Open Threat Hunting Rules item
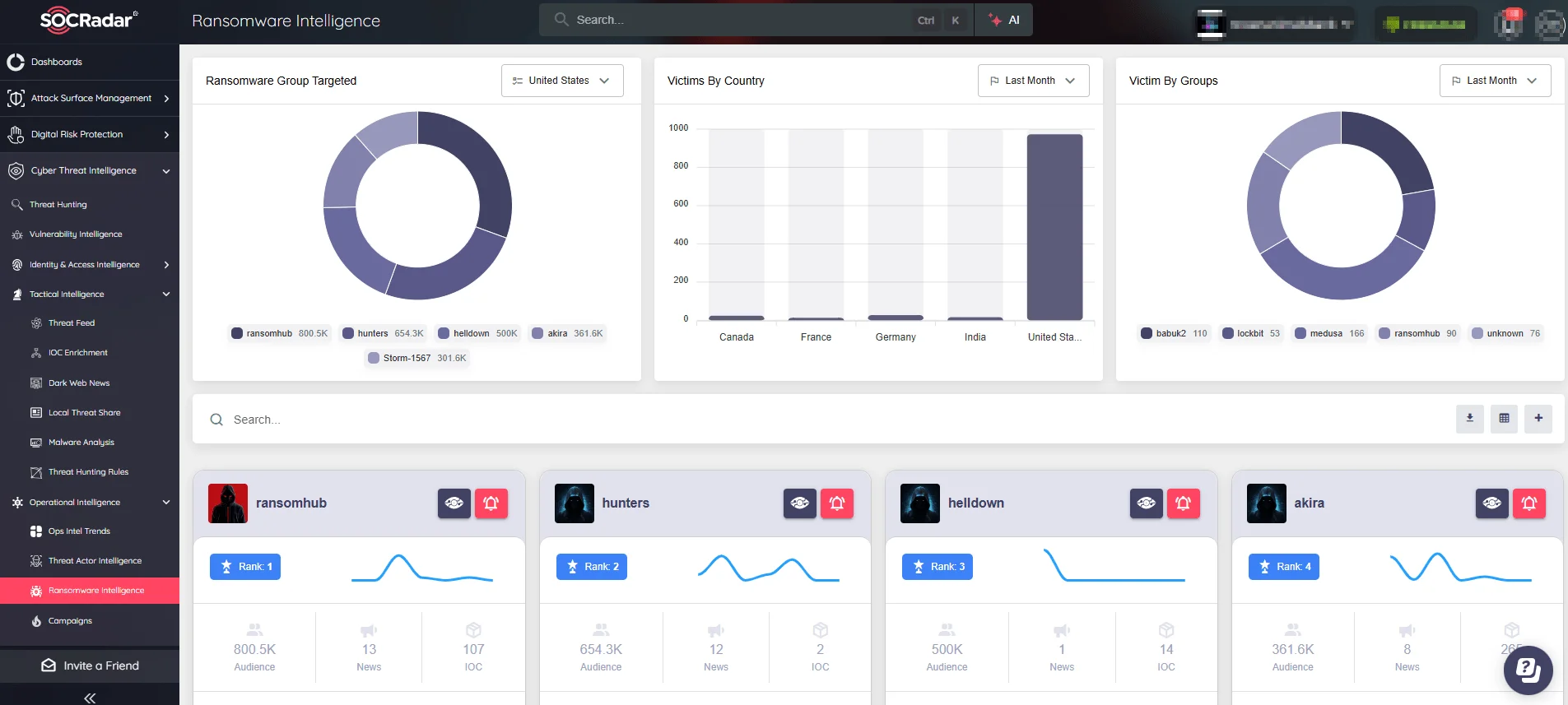 click(90, 472)
